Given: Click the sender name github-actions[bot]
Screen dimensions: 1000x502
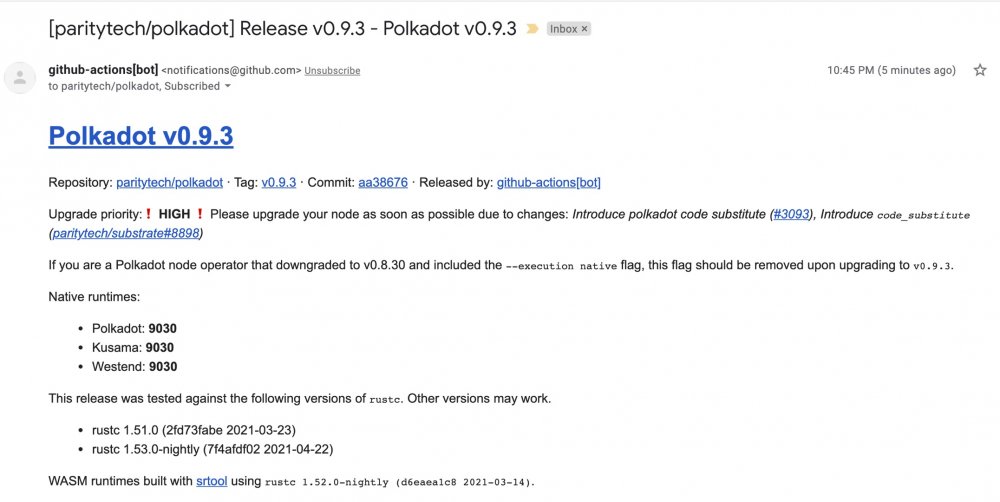Looking at the screenshot, I should (x=103, y=70).
